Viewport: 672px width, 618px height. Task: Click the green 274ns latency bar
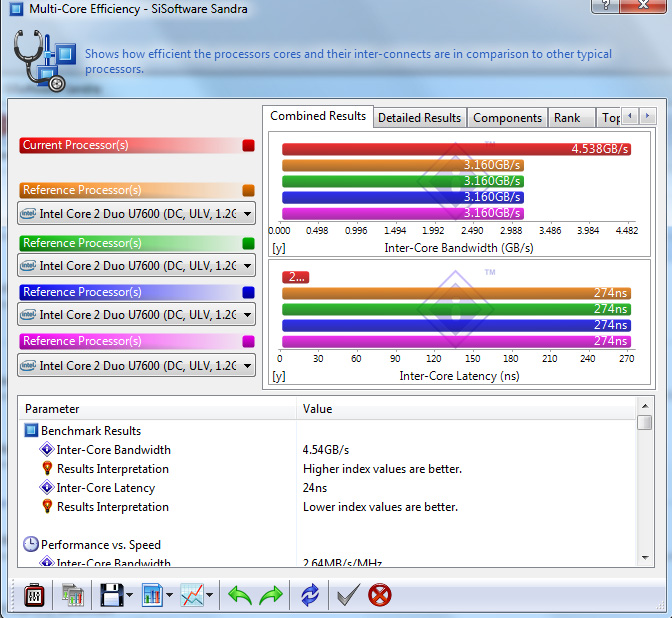456,309
